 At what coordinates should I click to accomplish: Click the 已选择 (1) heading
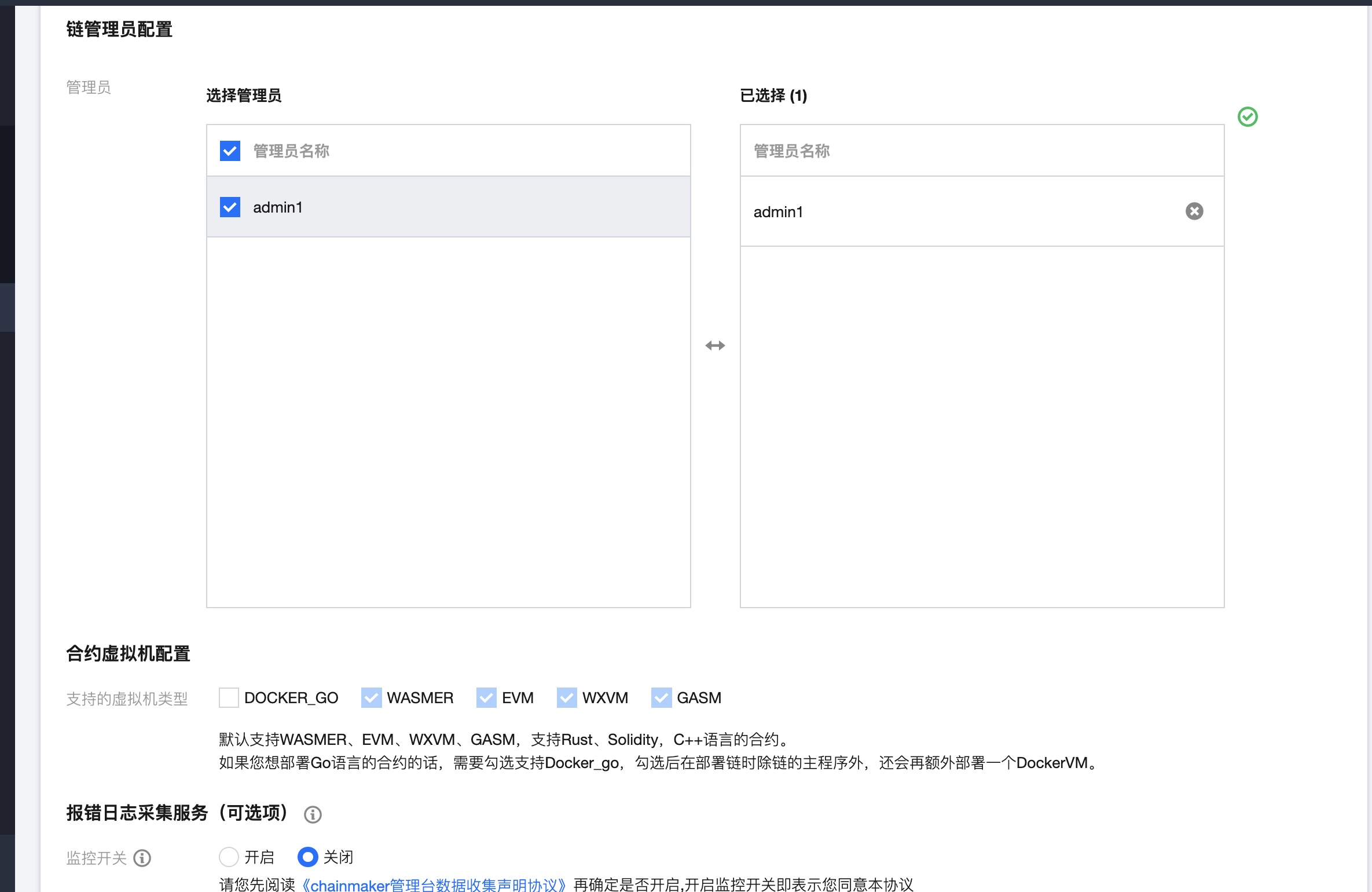(x=773, y=96)
